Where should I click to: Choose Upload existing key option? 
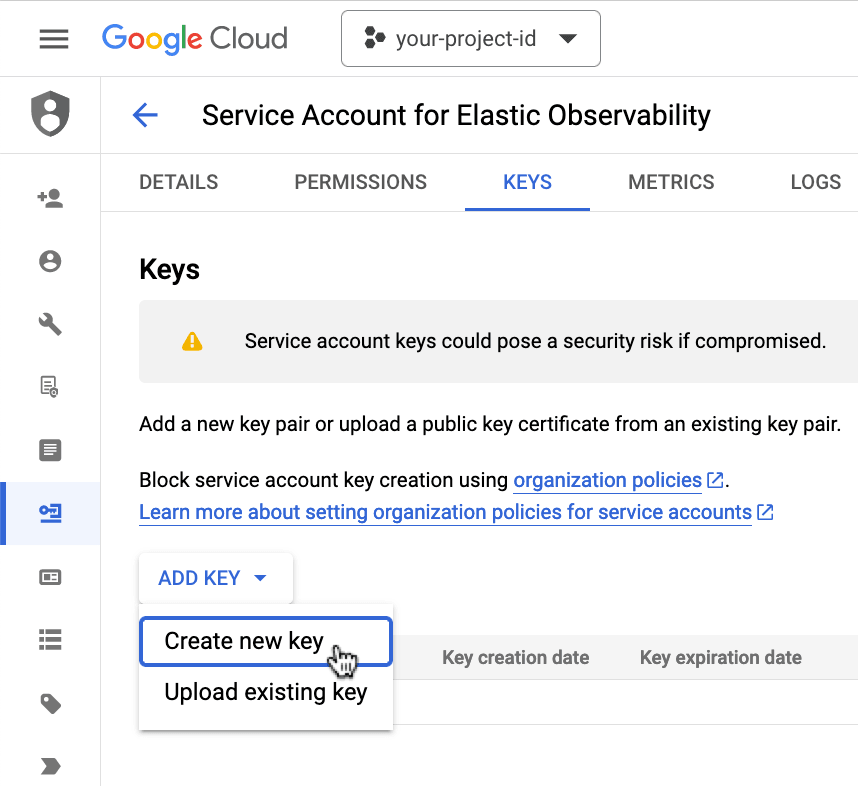265,692
